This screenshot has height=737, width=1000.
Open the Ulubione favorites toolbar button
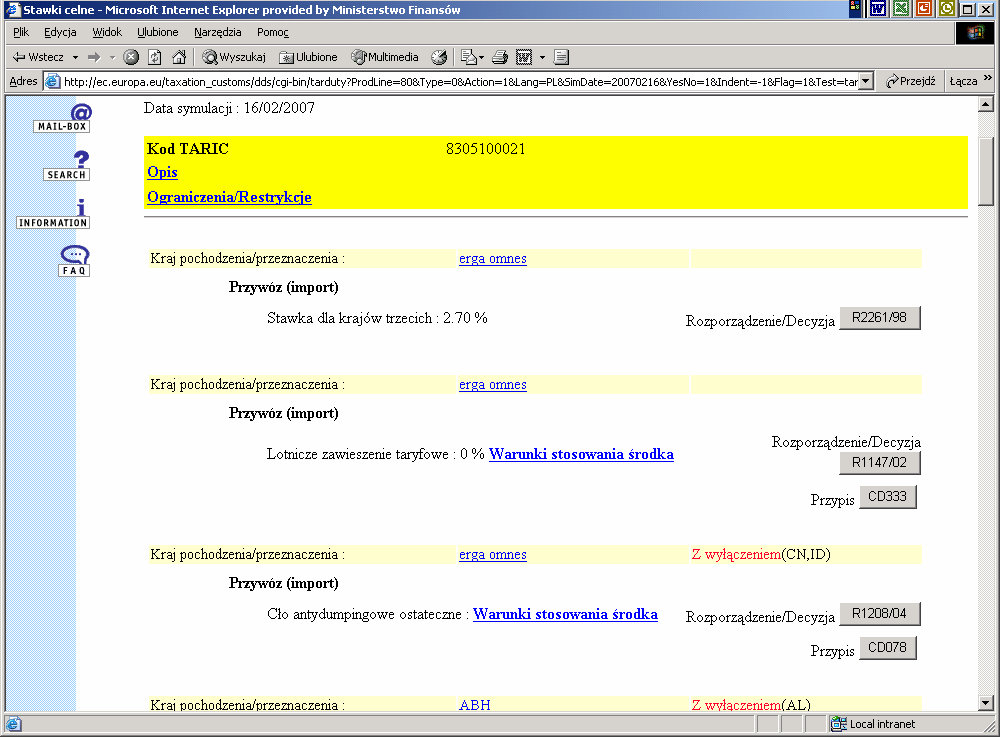(309, 57)
